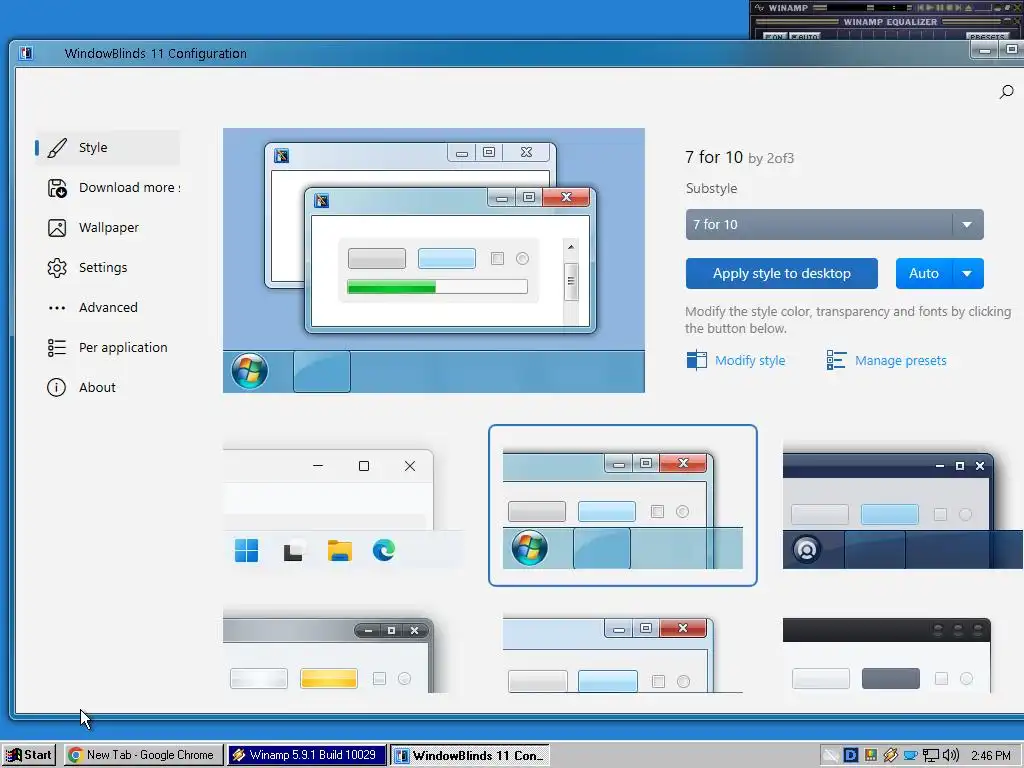1024x768 pixels.
Task: Click the 2:46 PM clock
Action: (x=991, y=756)
